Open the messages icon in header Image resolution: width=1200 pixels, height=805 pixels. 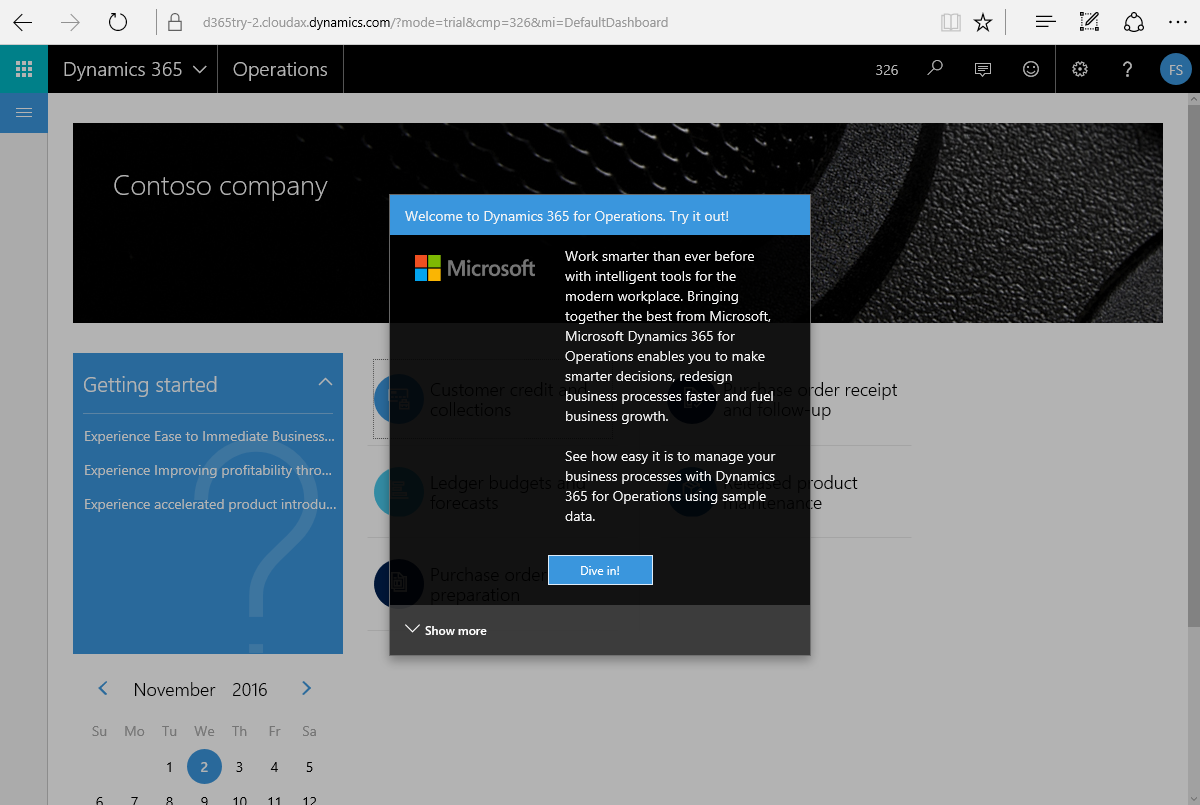click(x=983, y=69)
